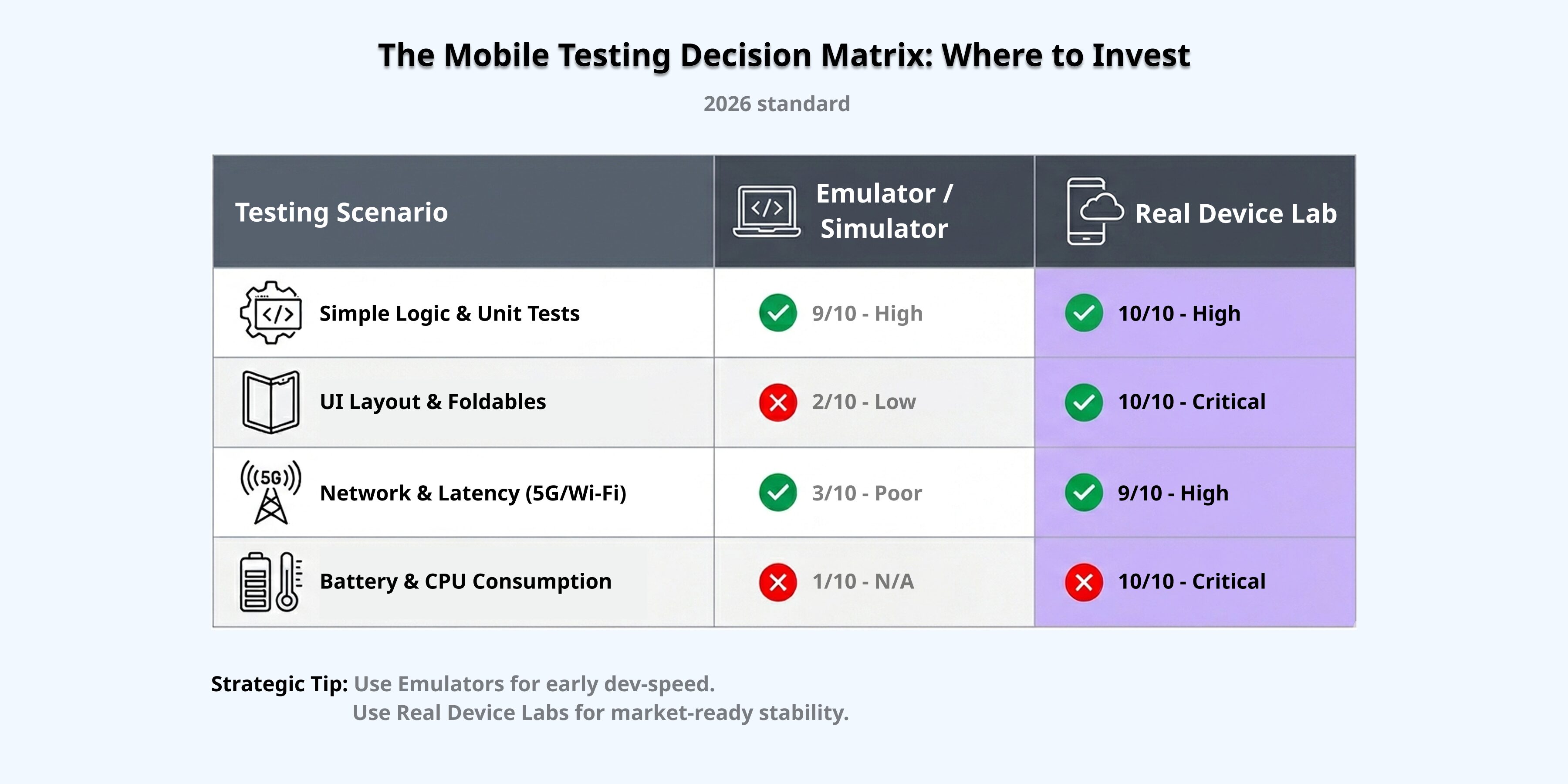This screenshot has height=784, width=1568.
Task: Click red X beside 1/10 - N/A
Action: click(x=778, y=582)
